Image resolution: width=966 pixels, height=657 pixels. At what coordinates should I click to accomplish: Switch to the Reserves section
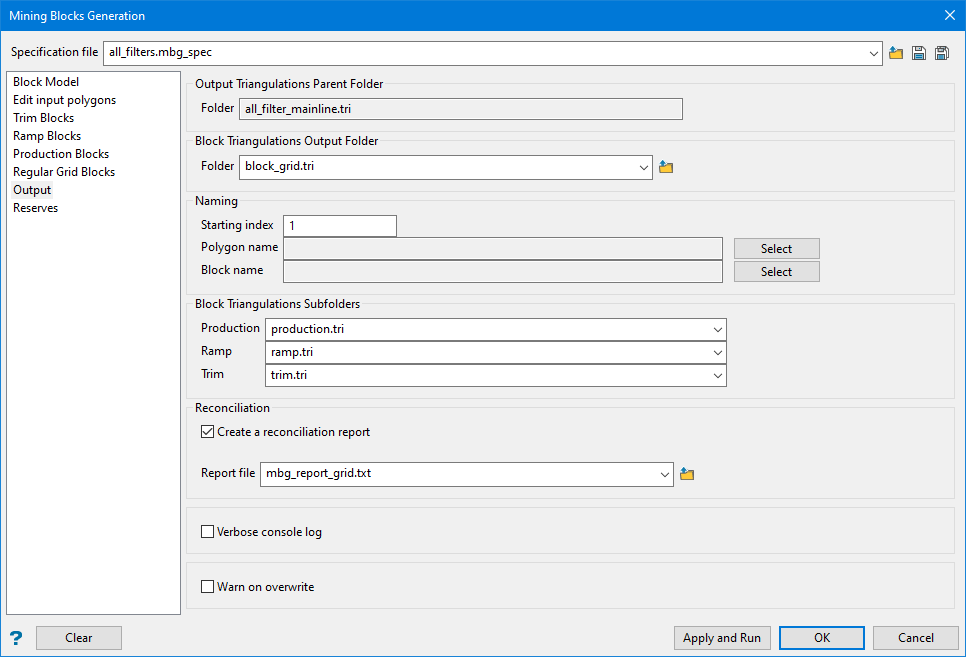tap(36, 208)
